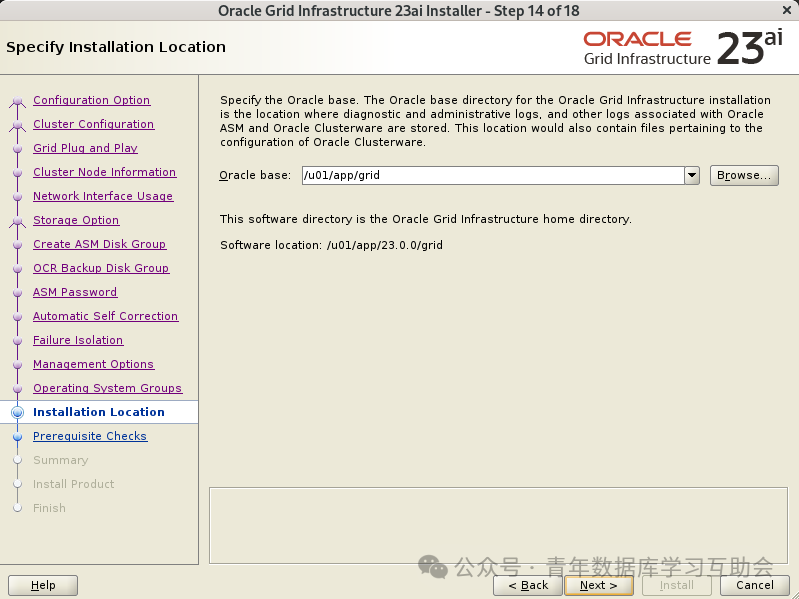Click the Oracle Grid Infrastructure 23ai logo
Viewport: 799px width, 599px height.
pyautogui.click(x=683, y=48)
